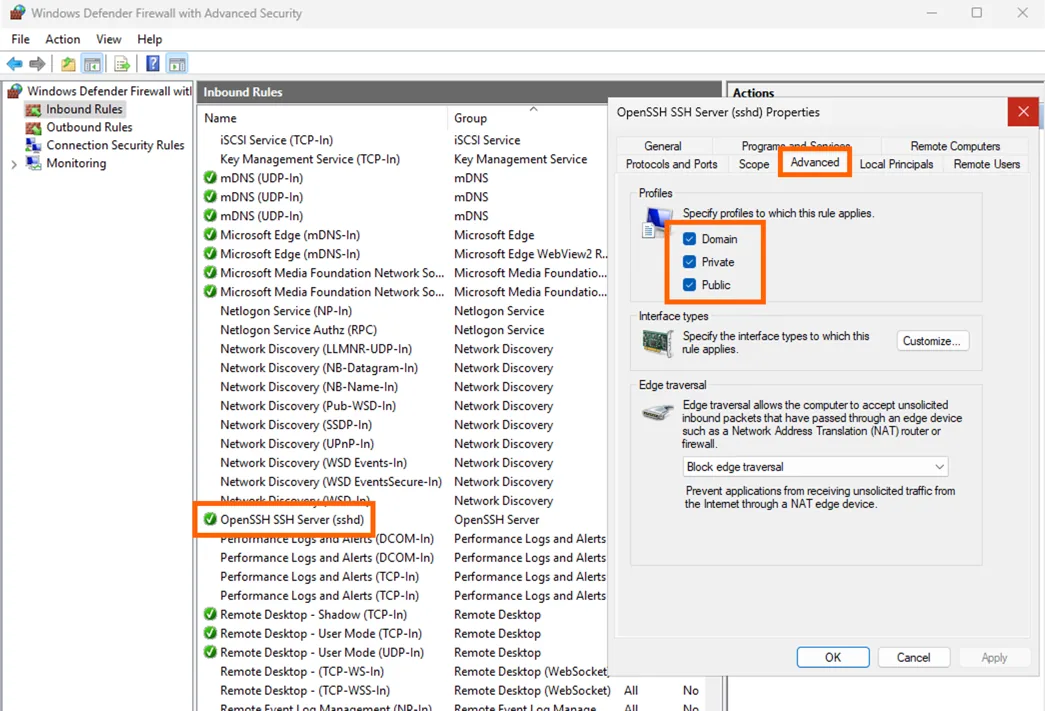Click the root Windows Defender Firewall tree icon

point(15,91)
